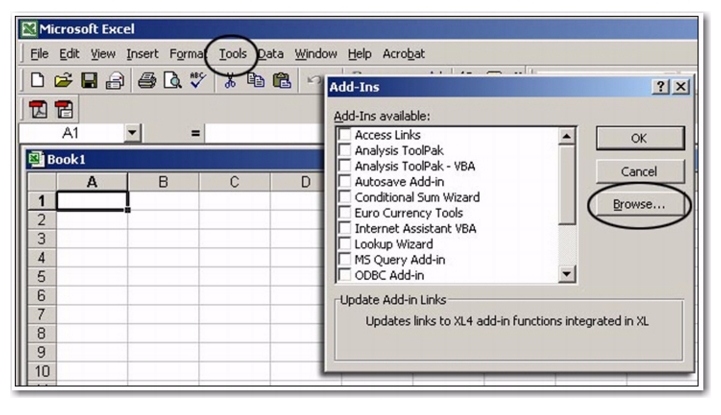
Task: Click the Undo arrow icon
Action: [x=313, y=80]
